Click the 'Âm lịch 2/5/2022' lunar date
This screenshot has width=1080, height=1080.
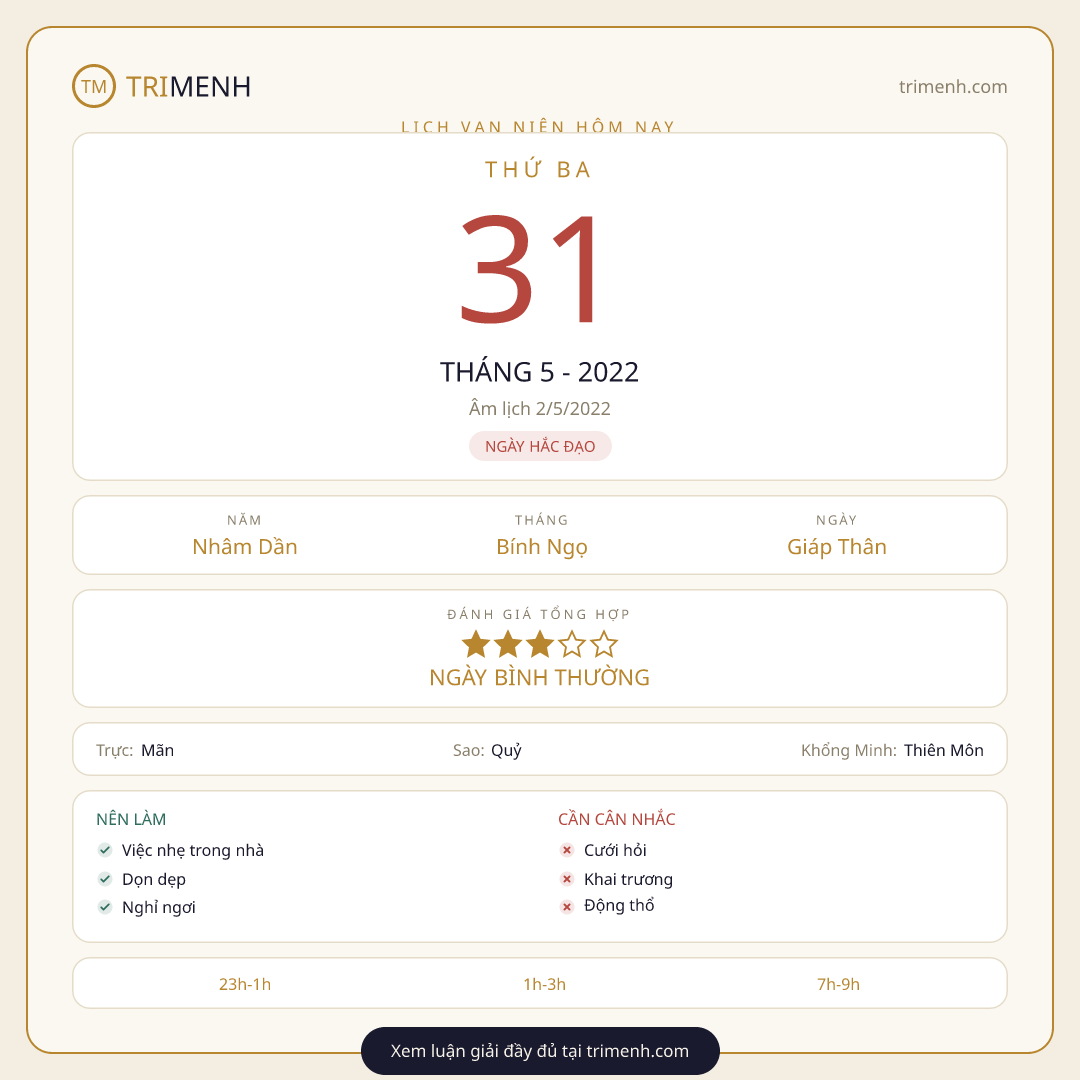539,408
